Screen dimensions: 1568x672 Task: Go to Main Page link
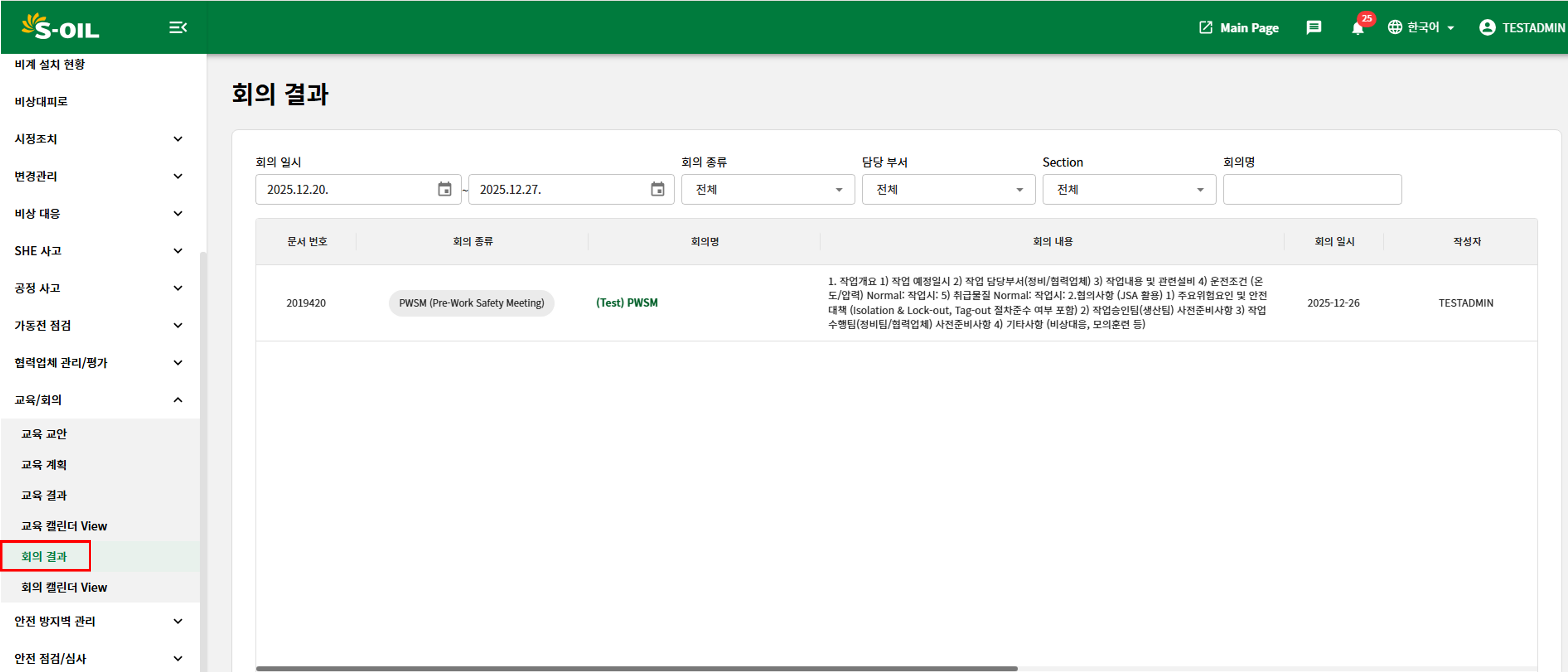(1239, 27)
